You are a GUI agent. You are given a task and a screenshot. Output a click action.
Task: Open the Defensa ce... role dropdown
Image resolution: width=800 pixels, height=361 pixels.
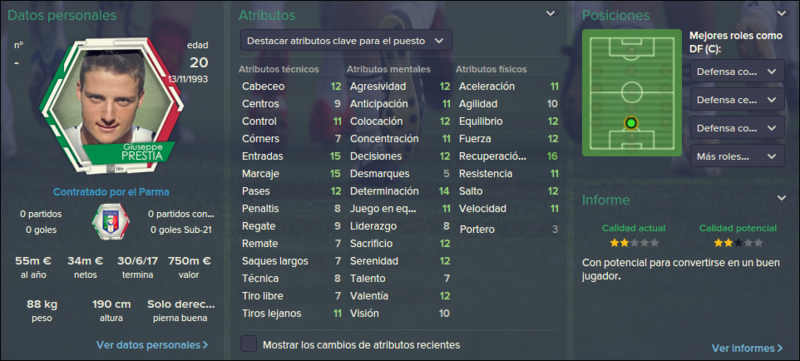click(x=737, y=99)
